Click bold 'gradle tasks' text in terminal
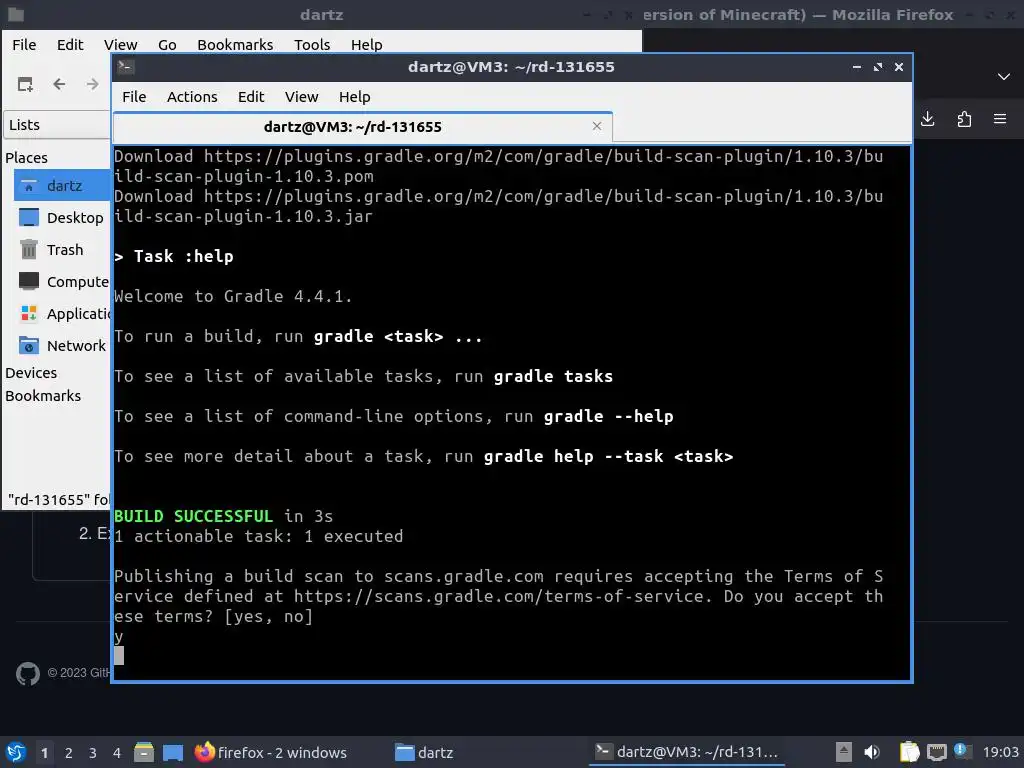The image size is (1024, 768). tap(553, 376)
